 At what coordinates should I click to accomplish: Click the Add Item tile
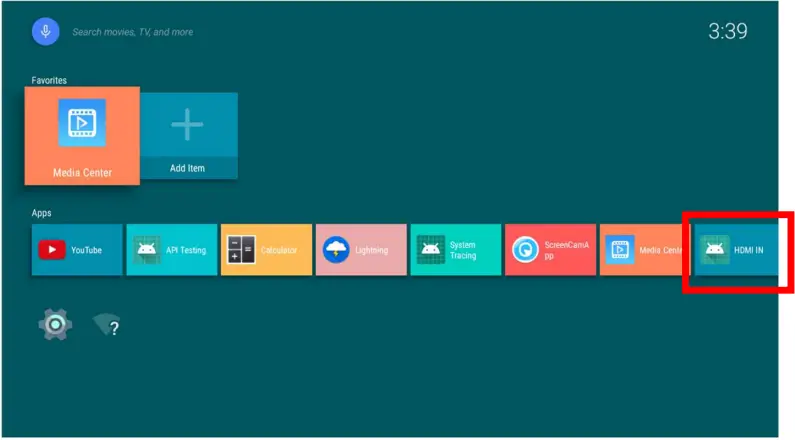[189, 135]
